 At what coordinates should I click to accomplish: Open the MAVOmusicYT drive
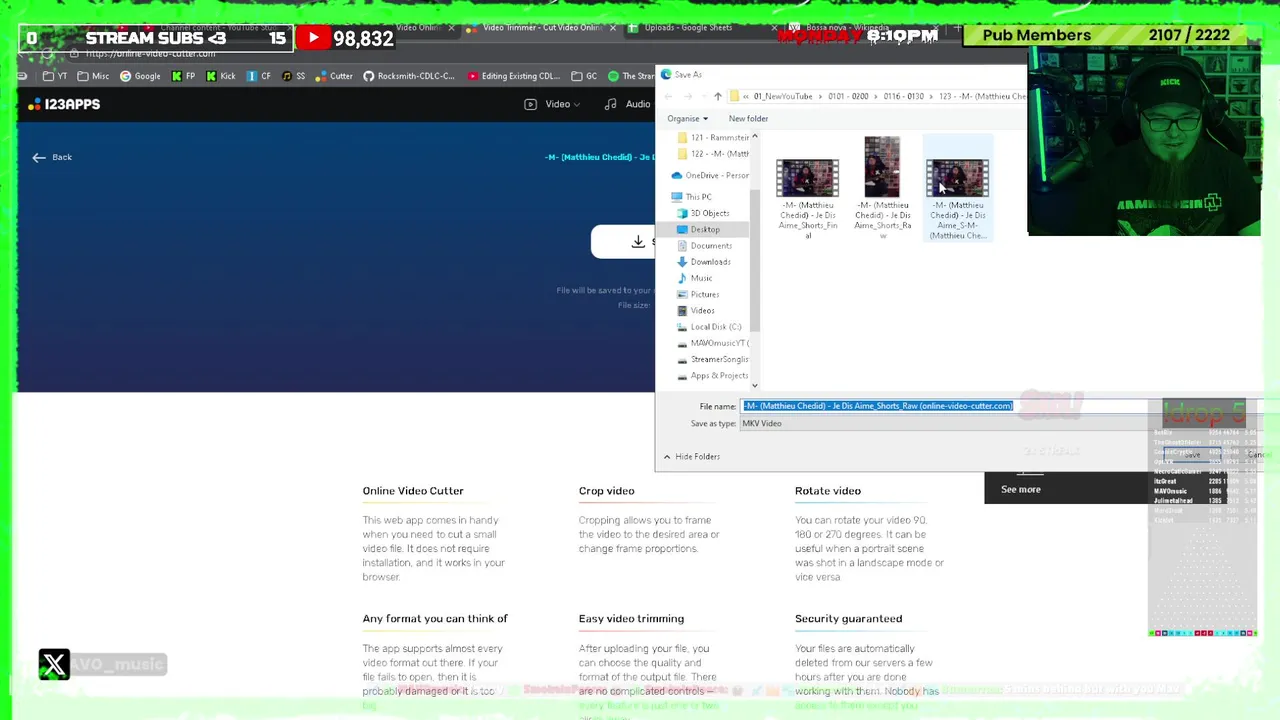tap(713, 343)
